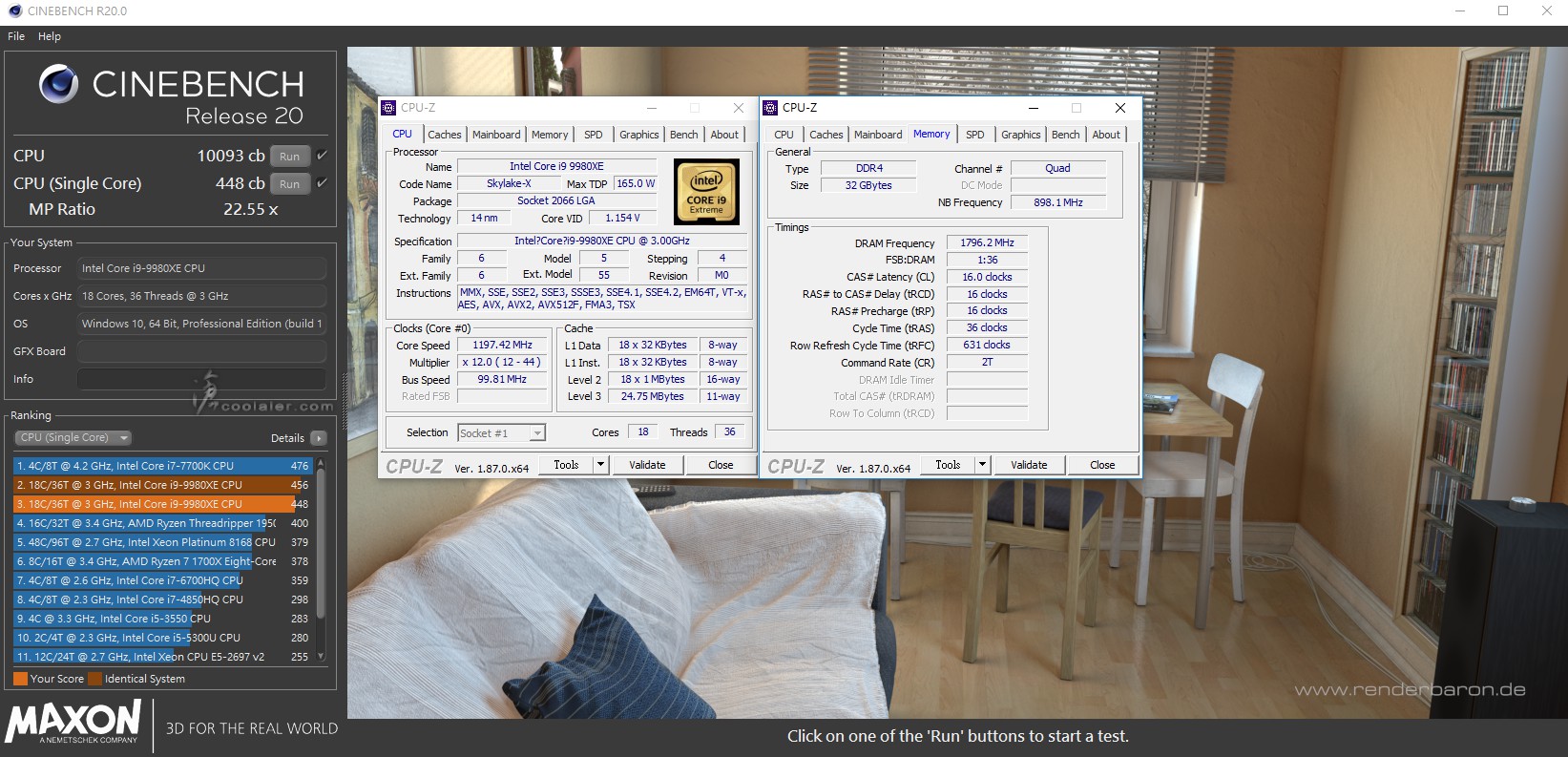Click the Info field
Image resolution: width=1568 pixels, height=757 pixels.
pos(201,379)
